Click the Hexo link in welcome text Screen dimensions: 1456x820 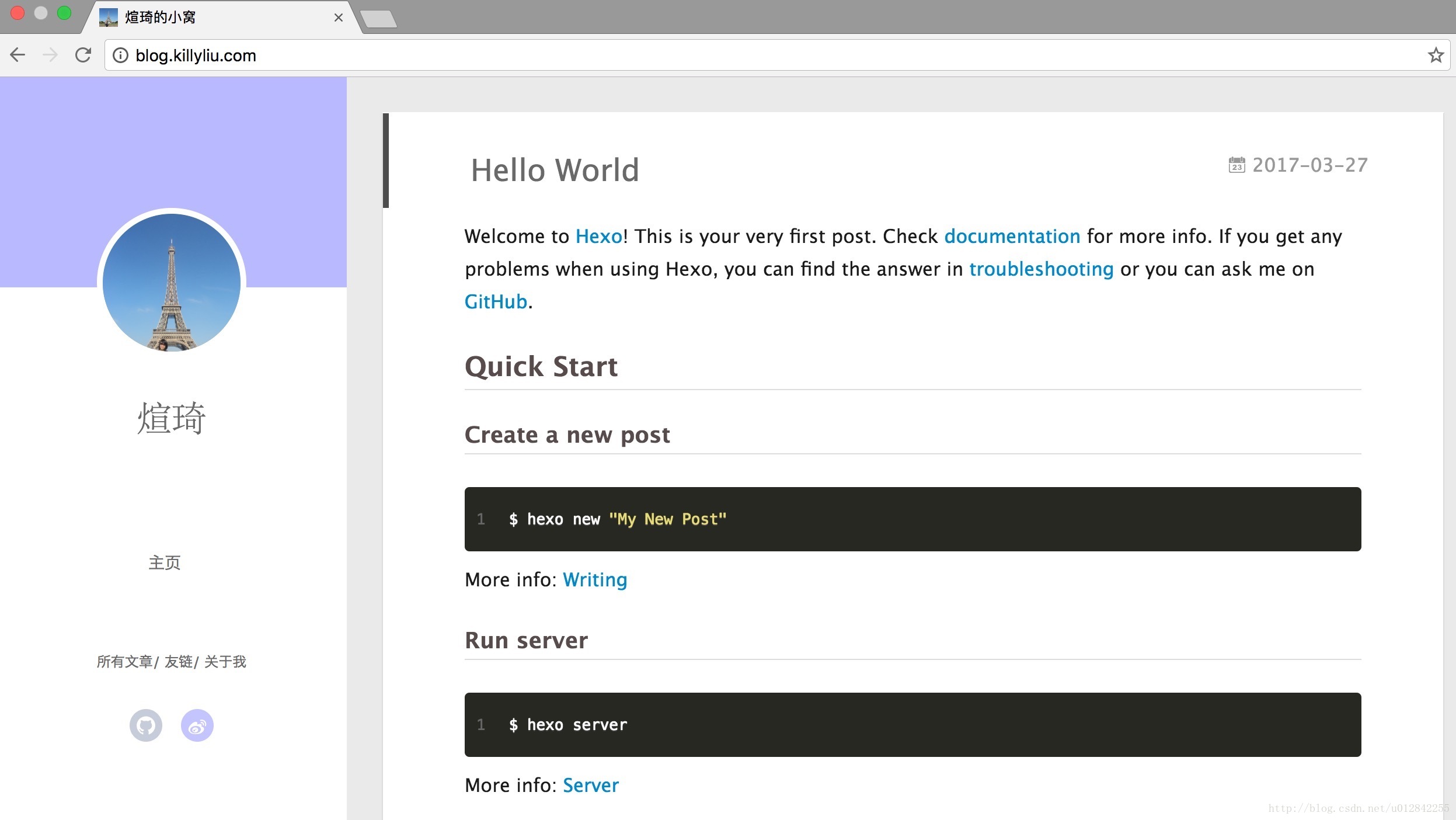pos(599,236)
